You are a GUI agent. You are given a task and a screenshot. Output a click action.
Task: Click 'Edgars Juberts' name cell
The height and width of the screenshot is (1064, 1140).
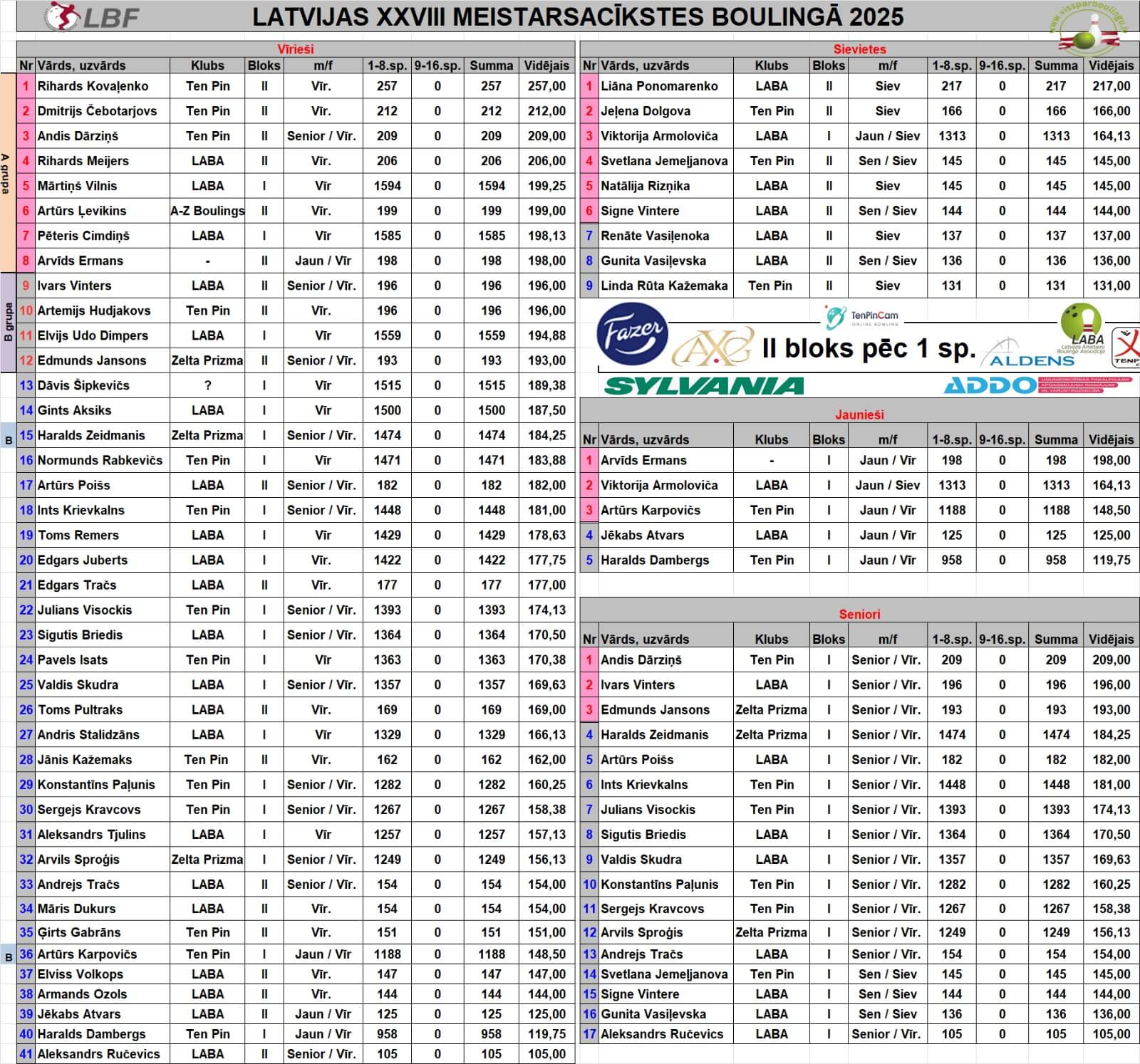(x=103, y=560)
